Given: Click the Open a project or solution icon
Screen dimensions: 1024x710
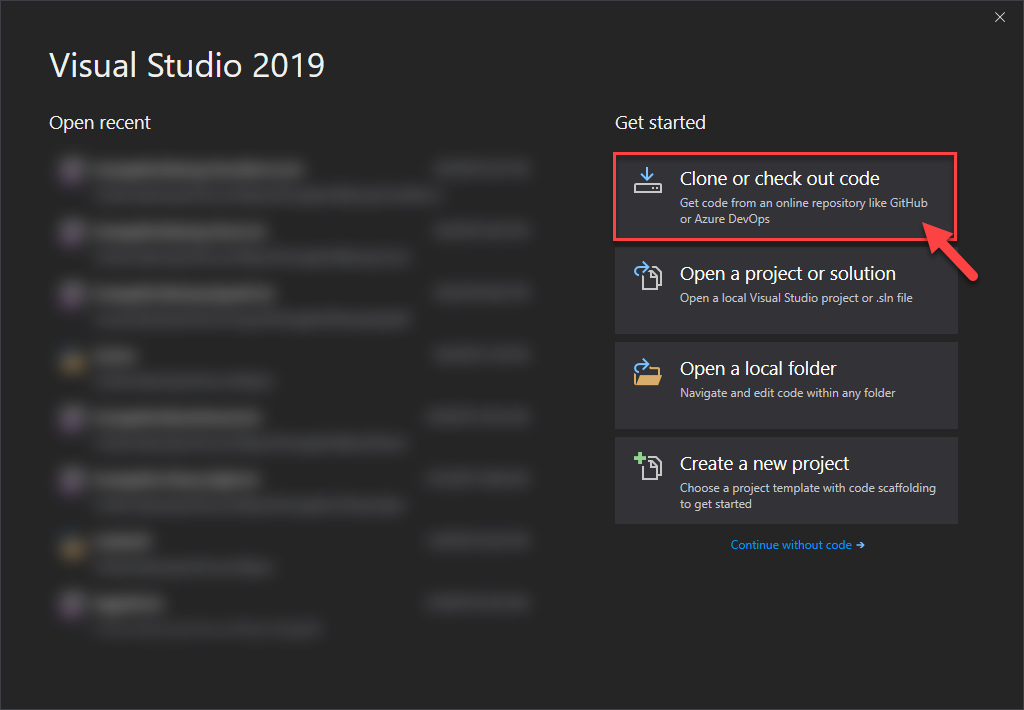Looking at the screenshot, I should [x=648, y=276].
